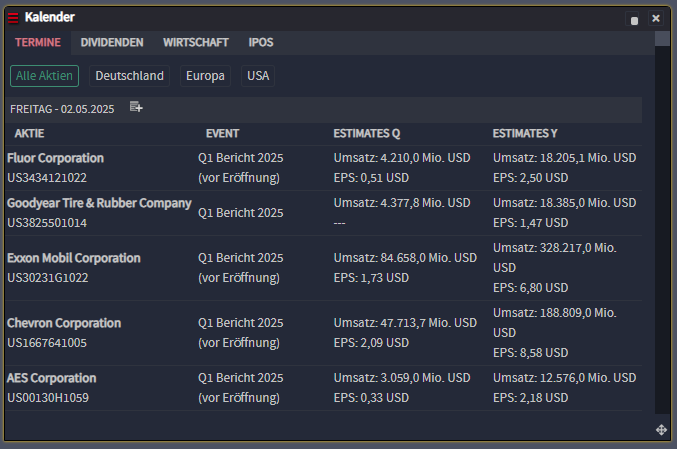Click the AKTIE column header
This screenshot has width=677, height=449.
click(29, 133)
